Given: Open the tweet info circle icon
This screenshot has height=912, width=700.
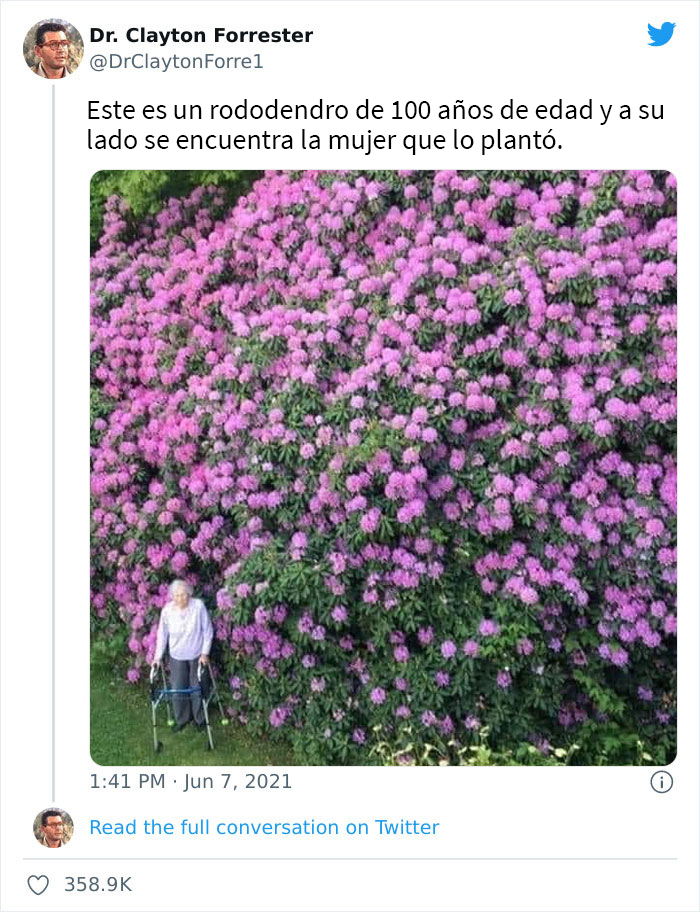Looking at the screenshot, I should (662, 782).
